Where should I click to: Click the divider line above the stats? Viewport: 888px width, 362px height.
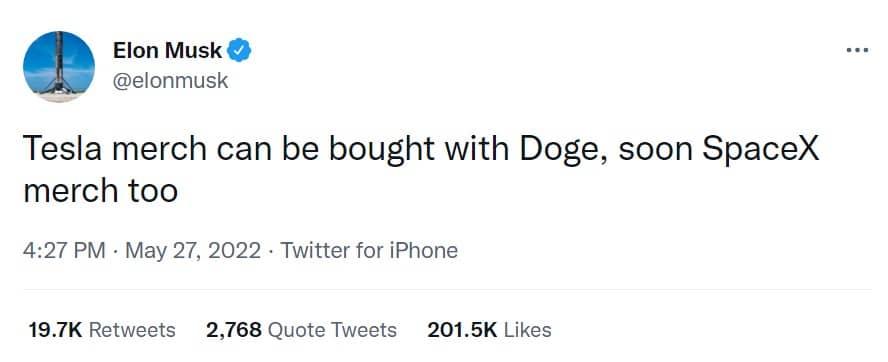pos(447,289)
